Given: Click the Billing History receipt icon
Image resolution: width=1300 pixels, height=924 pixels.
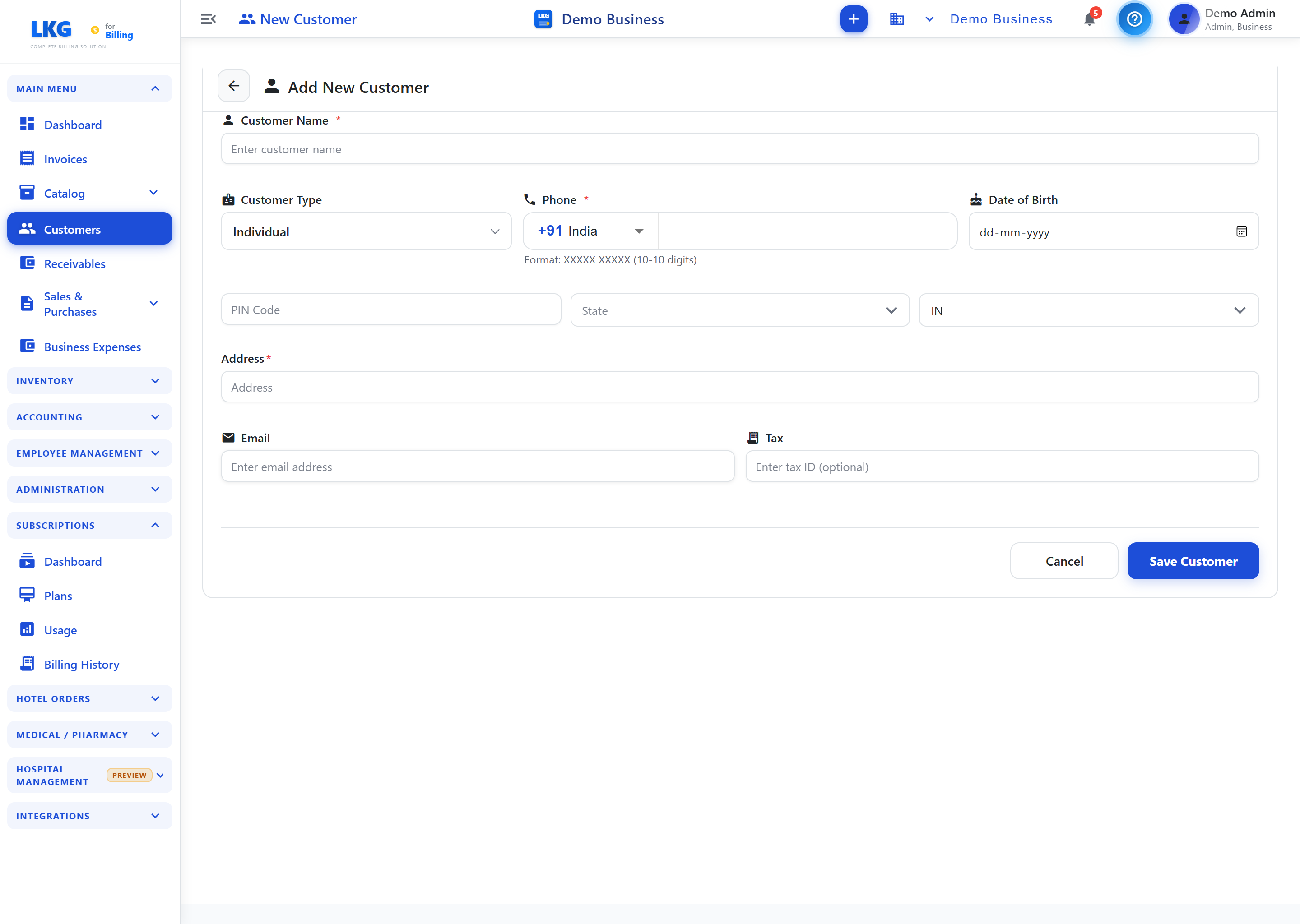Looking at the screenshot, I should [27, 663].
